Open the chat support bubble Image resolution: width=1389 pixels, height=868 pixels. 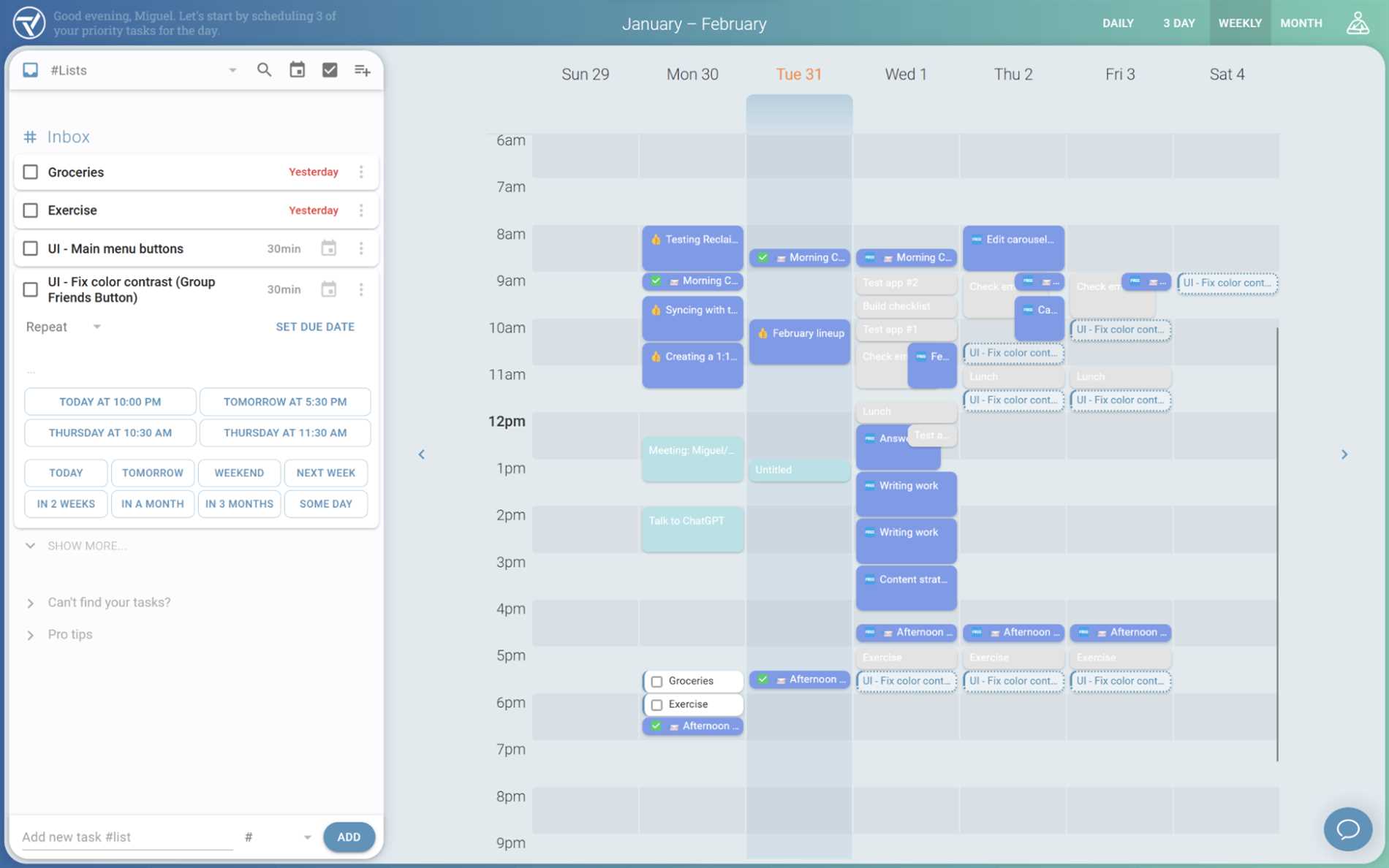[1347, 829]
